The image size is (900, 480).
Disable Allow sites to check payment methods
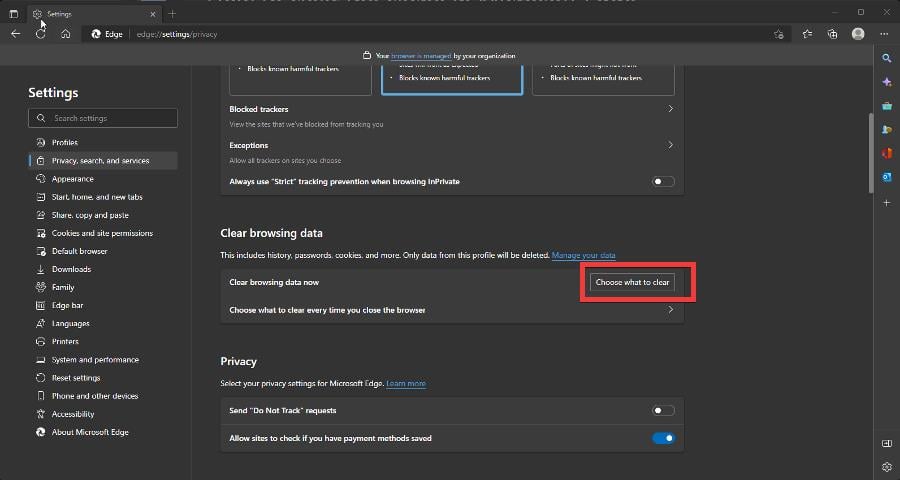(x=663, y=438)
